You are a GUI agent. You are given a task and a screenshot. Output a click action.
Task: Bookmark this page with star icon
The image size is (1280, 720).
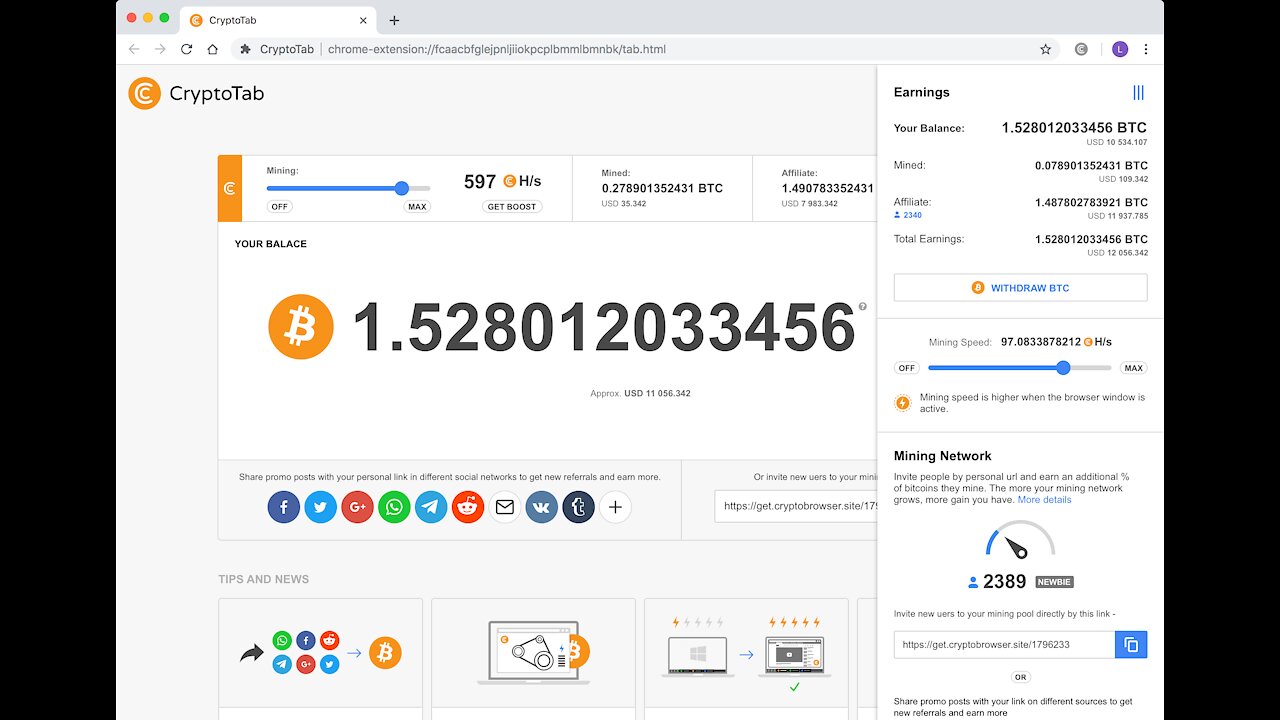coord(1045,49)
